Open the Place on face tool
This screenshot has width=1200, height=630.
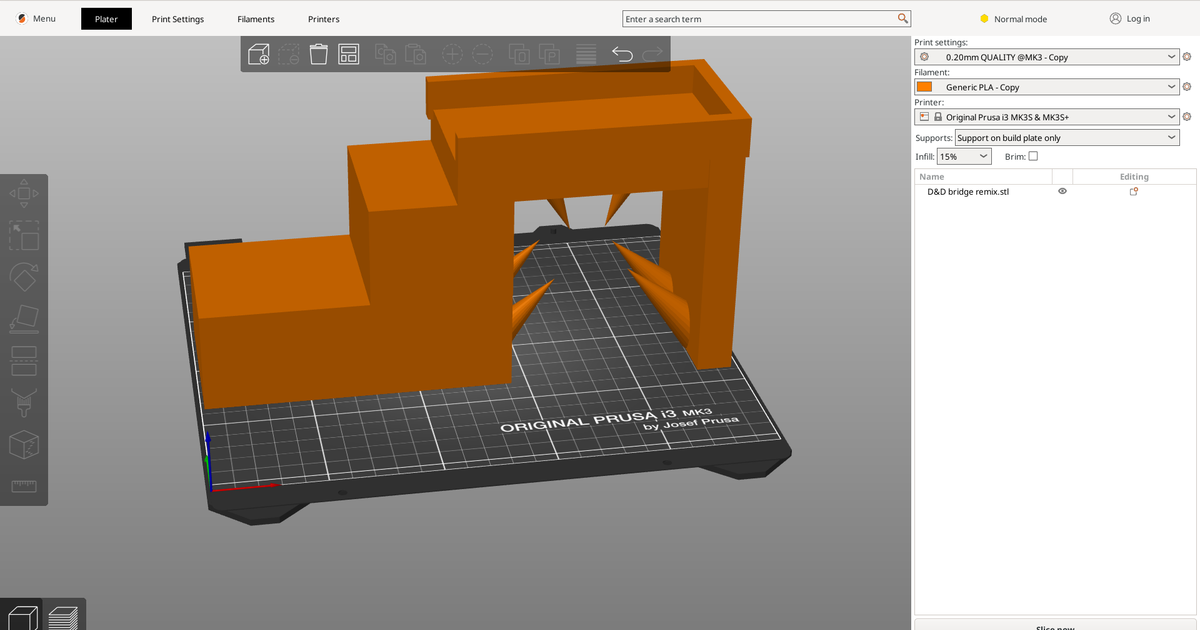[24, 319]
